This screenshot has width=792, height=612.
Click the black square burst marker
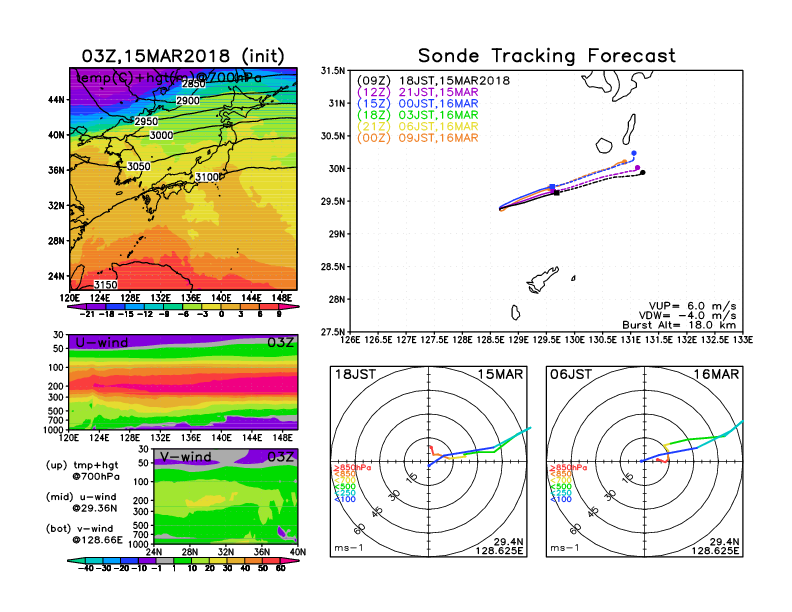[x=557, y=192]
